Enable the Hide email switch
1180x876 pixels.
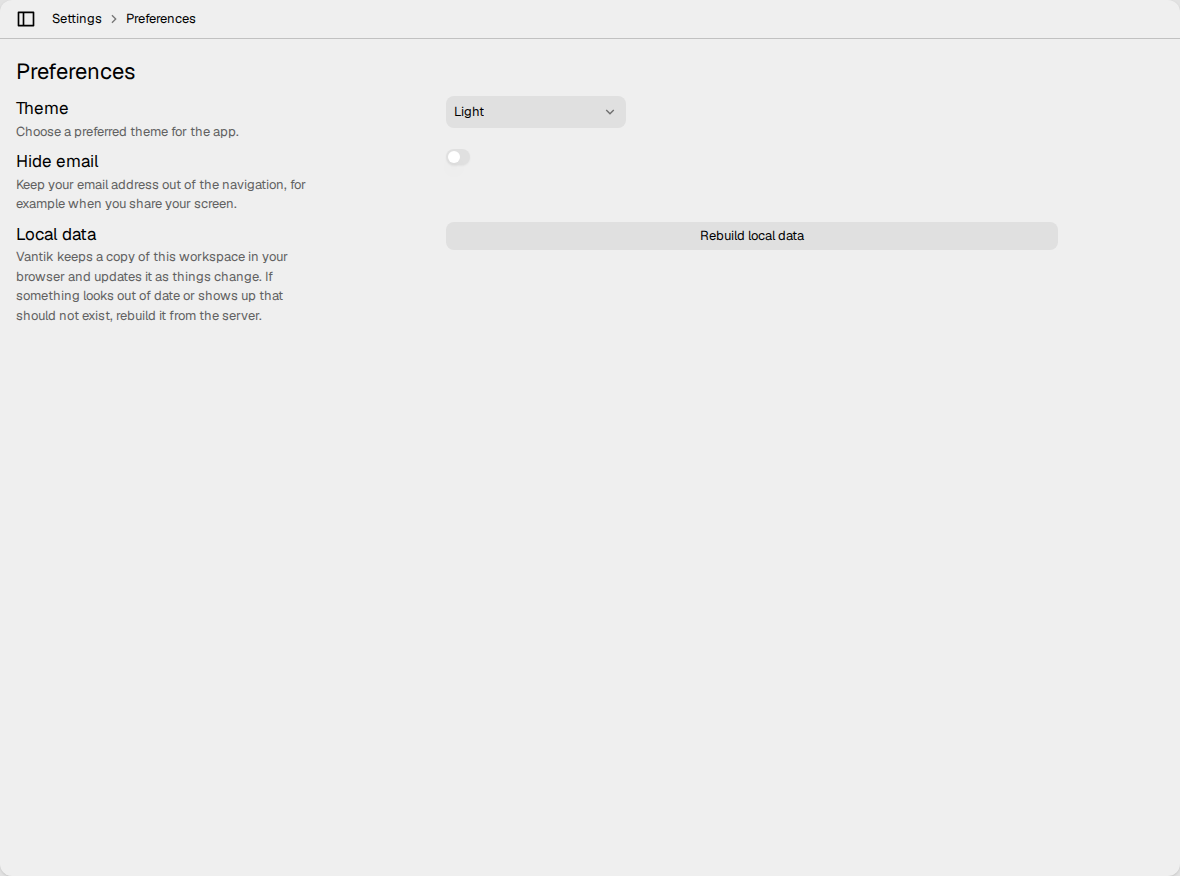pos(458,157)
